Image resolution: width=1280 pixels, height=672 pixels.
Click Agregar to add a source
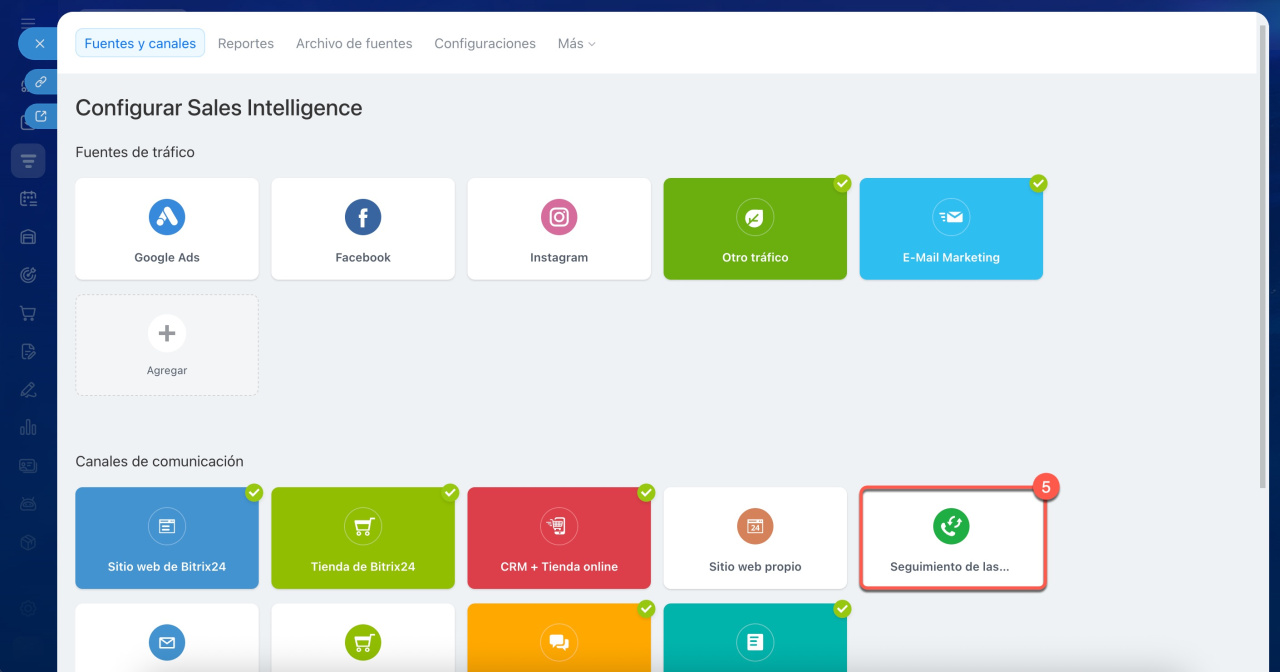(x=167, y=345)
